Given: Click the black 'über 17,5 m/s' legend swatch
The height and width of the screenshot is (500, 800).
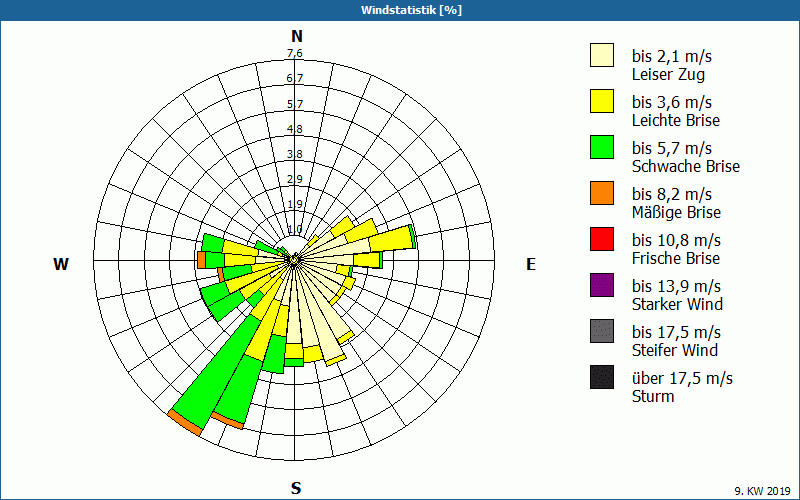Looking at the screenshot, I should pos(602,377).
